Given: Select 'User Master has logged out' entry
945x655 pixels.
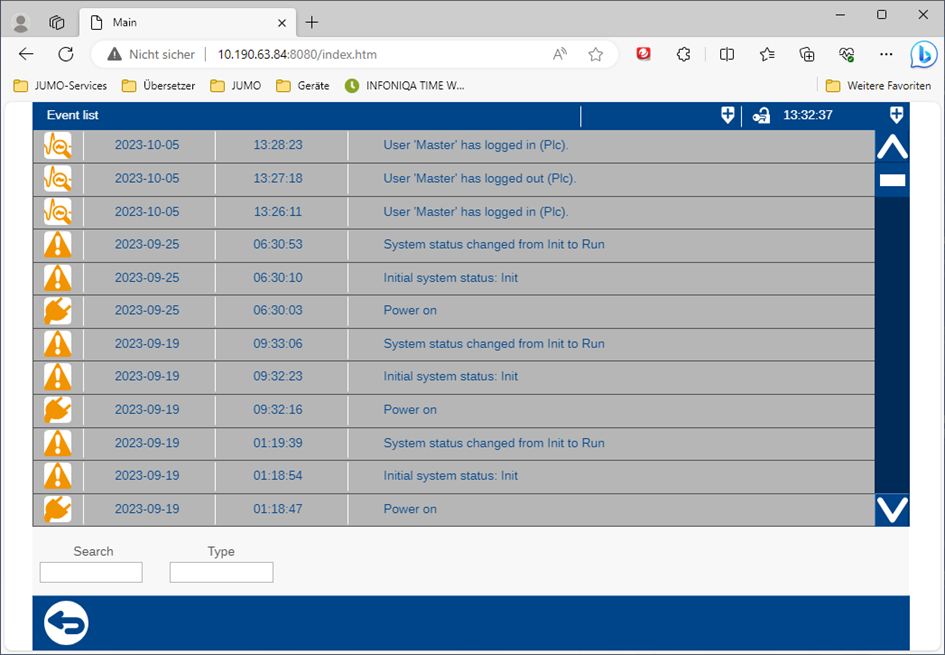Looking at the screenshot, I should 479,179.
